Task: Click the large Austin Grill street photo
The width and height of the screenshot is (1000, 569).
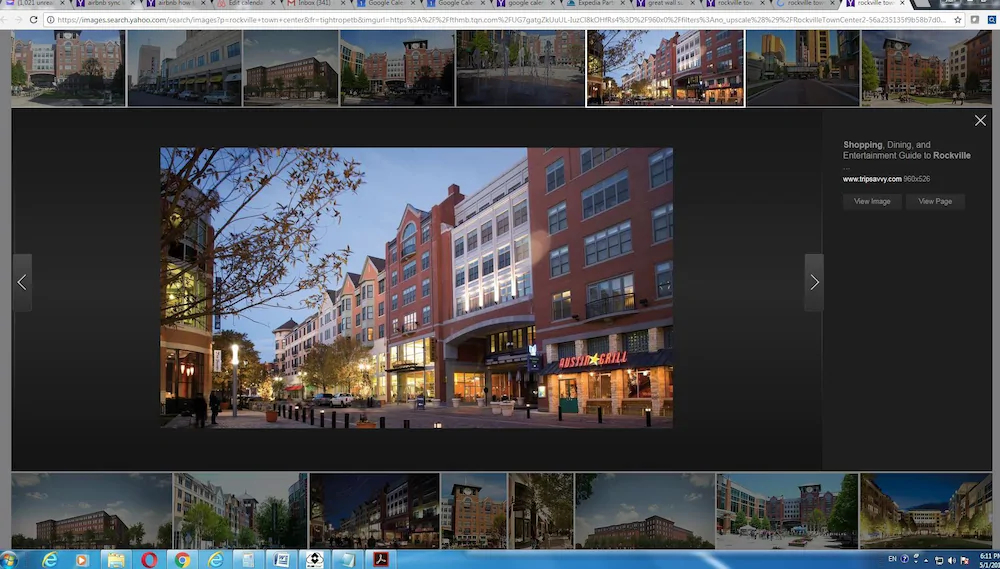Action: pyautogui.click(x=416, y=288)
